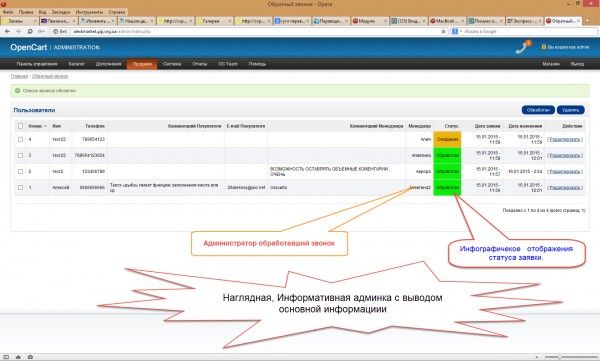Reload the page with the refresh icon

pyautogui.click(x=30, y=31)
